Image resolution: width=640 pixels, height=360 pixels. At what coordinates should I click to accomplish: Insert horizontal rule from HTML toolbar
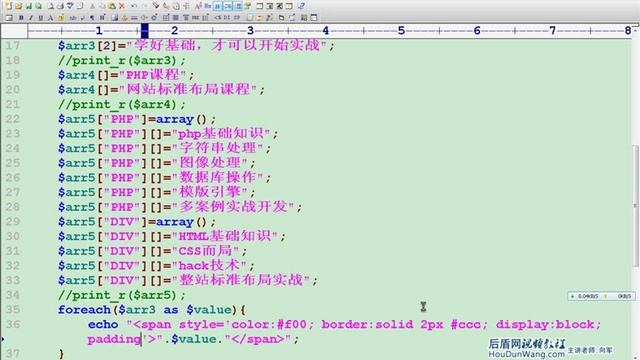click(134, 18)
